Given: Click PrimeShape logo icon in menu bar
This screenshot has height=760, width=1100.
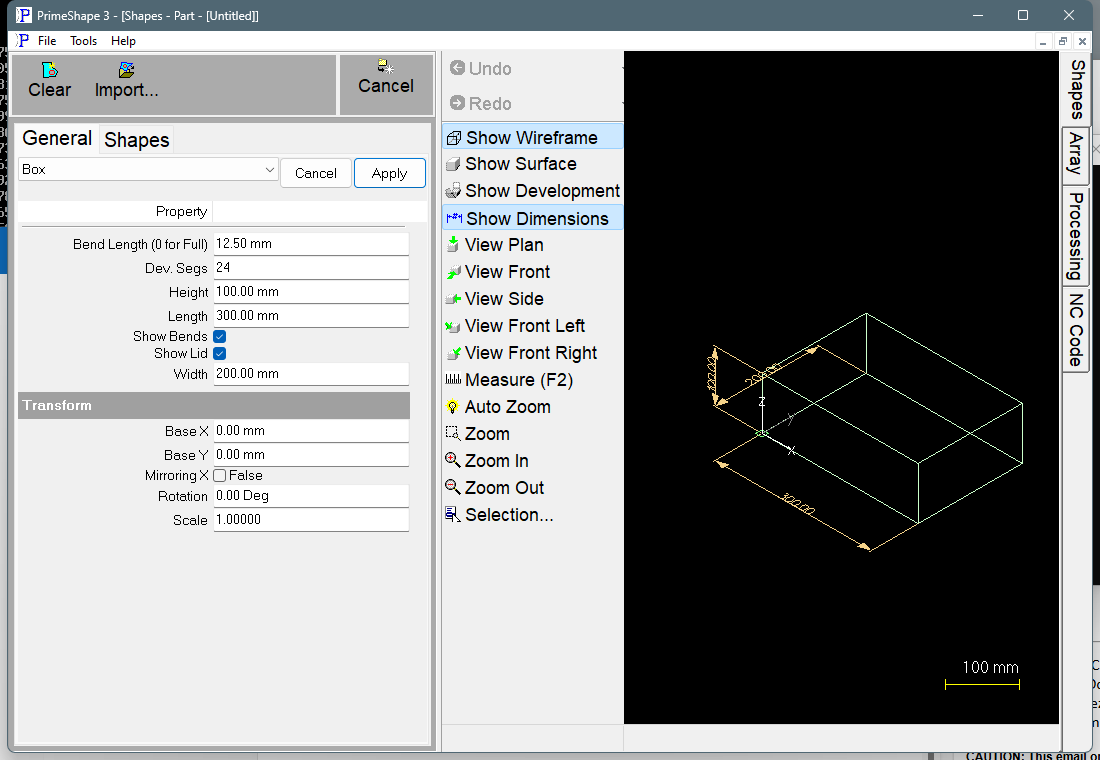Looking at the screenshot, I should tap(22, 40).
